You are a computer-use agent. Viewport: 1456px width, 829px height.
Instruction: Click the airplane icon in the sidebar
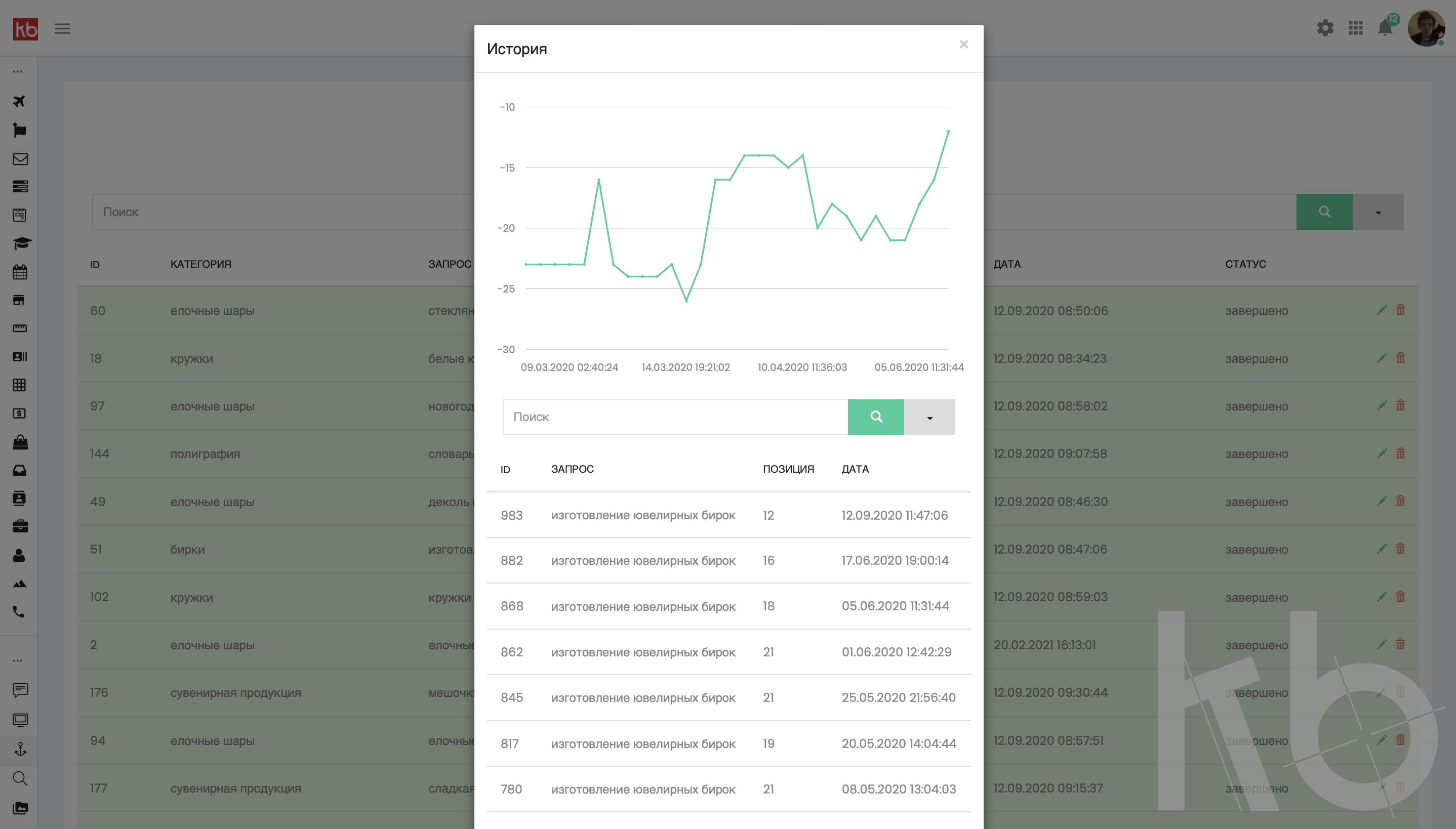coord(19,101)
